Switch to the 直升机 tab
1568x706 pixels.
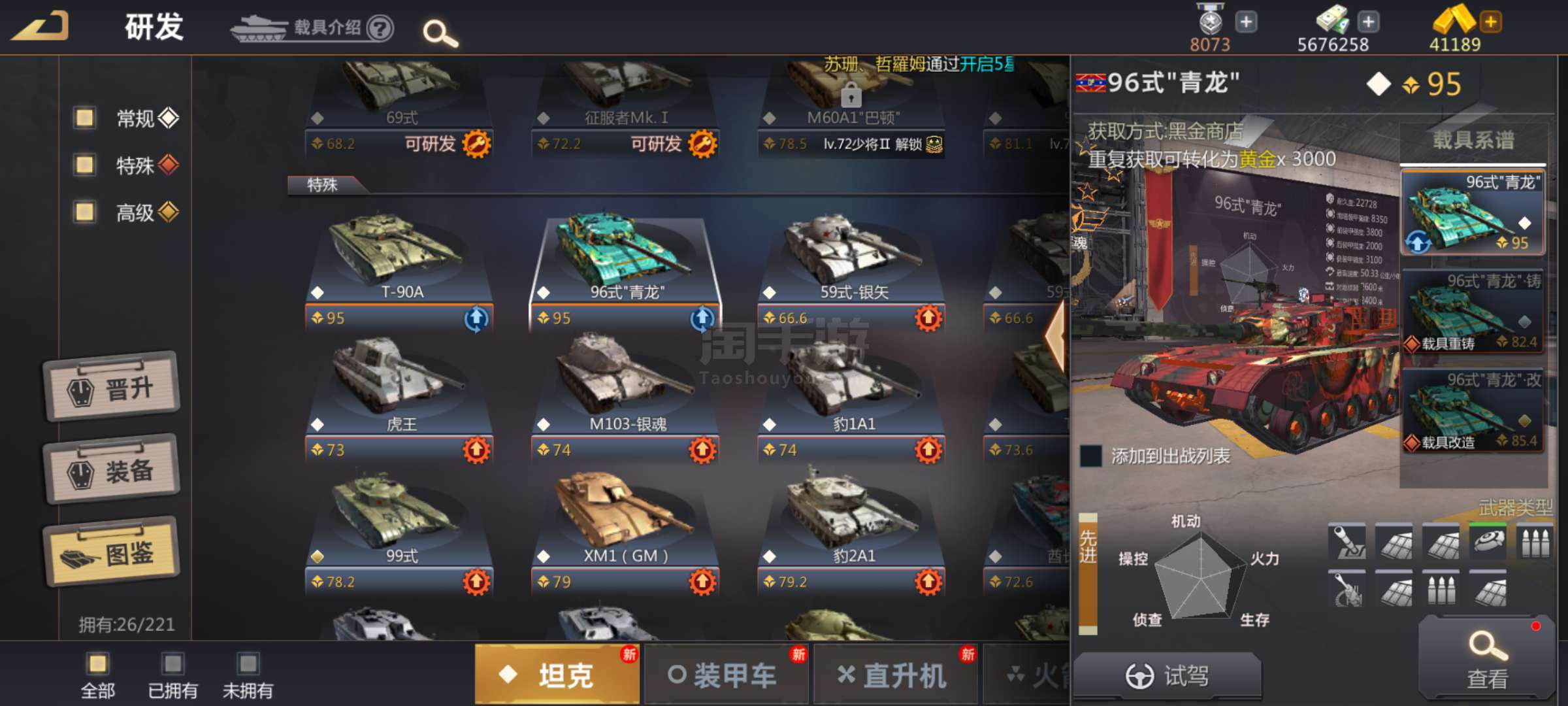point(894,675)
